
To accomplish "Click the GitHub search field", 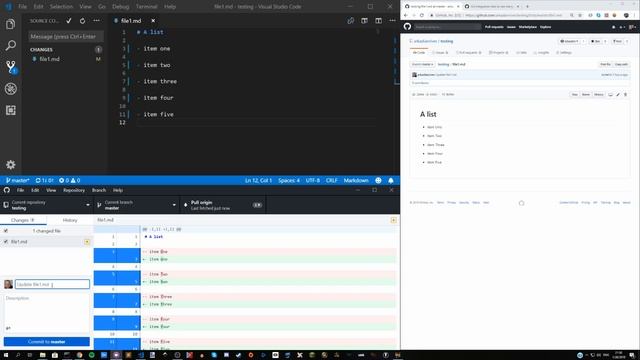I will pos(447,27).
